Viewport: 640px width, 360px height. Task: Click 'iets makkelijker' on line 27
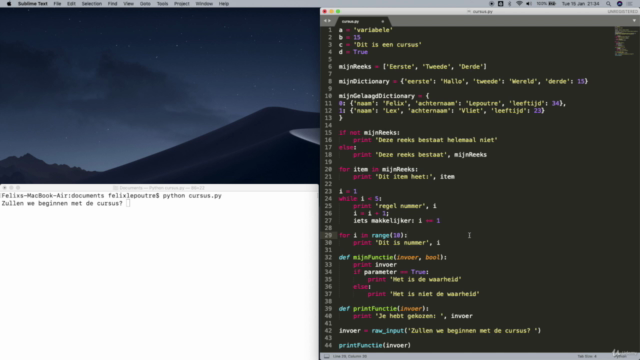click(382, 221)
